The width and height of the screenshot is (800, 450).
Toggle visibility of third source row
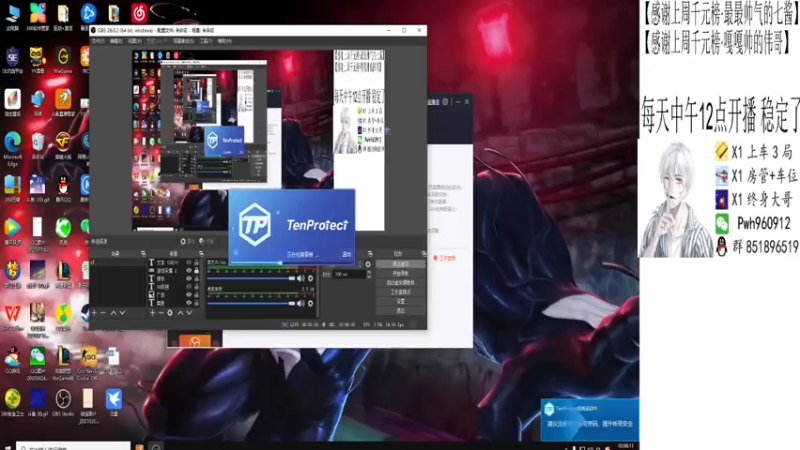click(x=189, y=279)
